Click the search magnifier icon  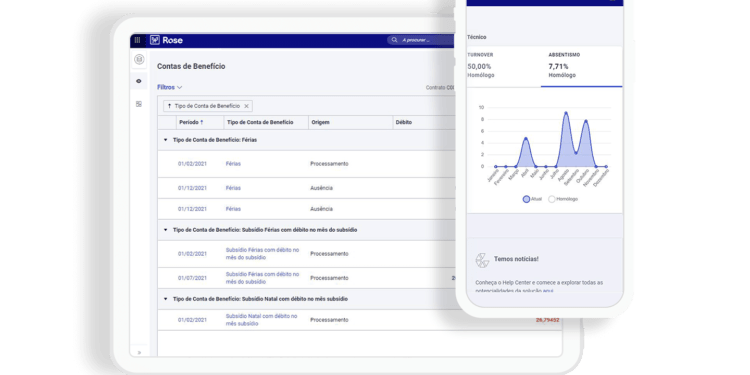point(394,40)
